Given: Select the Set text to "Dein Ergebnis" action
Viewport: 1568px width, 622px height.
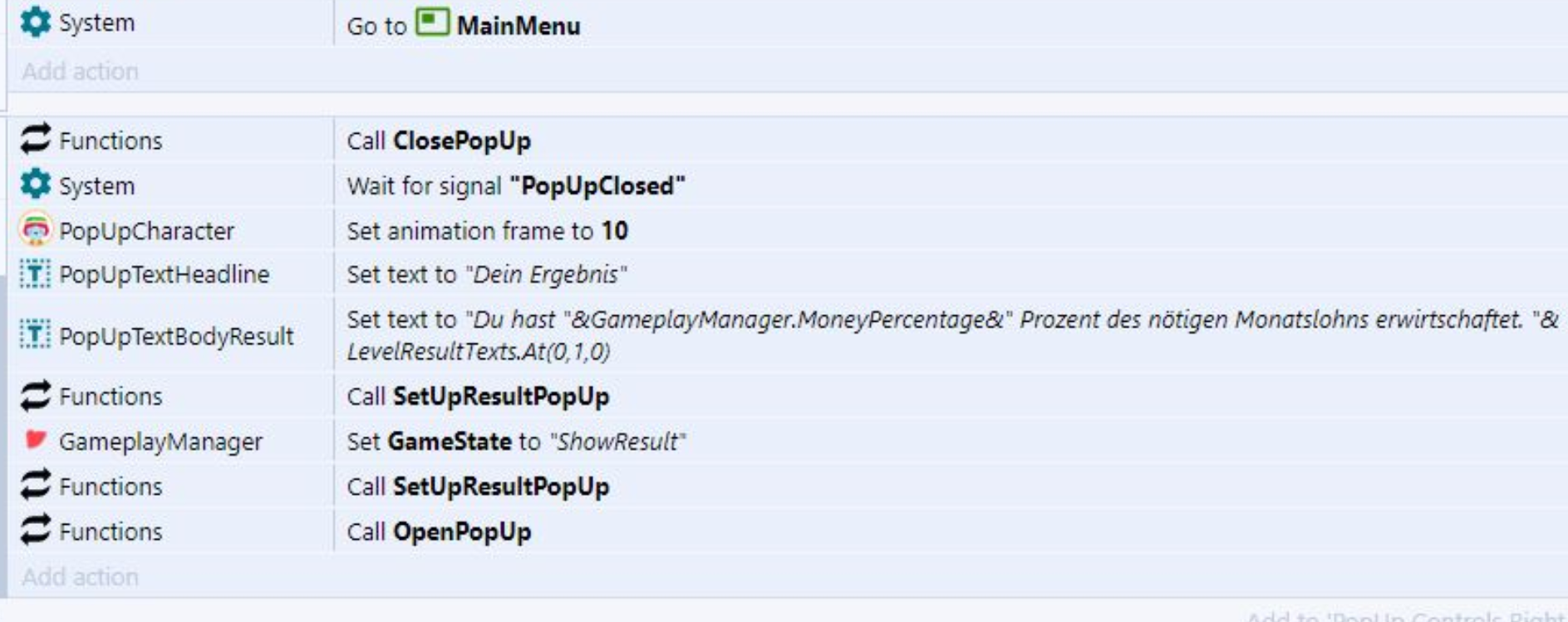Looking at the screenshot, I should pyautogui.click(x=487, y=274).
